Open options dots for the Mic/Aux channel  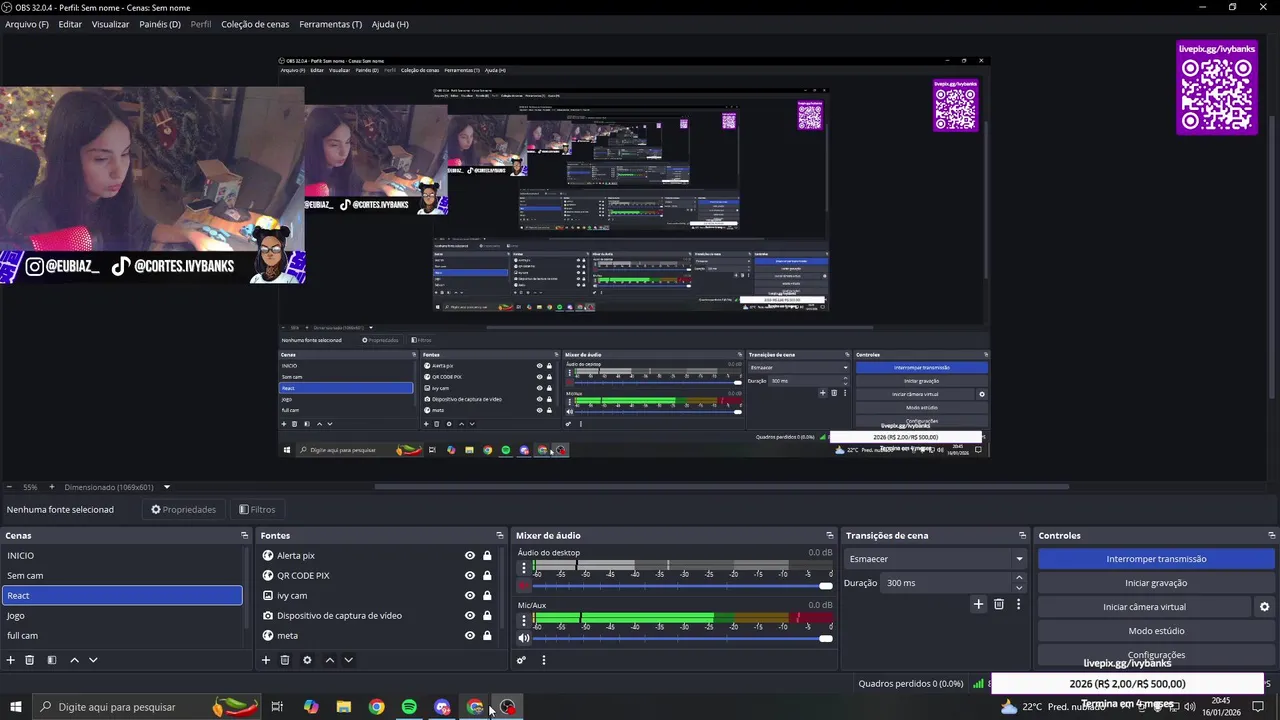point(523,620)
